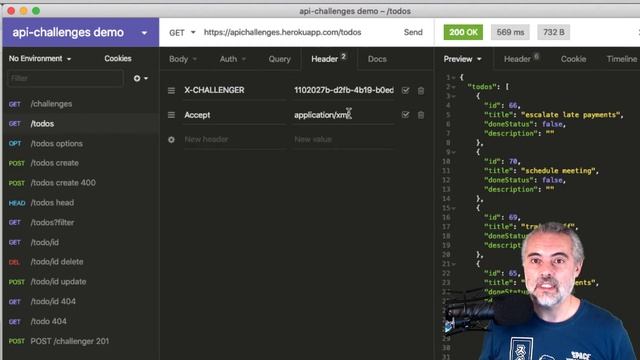This screenshot has height=360, width=640.
Task: Open the GET method dropdown
Action: point(182,33)
